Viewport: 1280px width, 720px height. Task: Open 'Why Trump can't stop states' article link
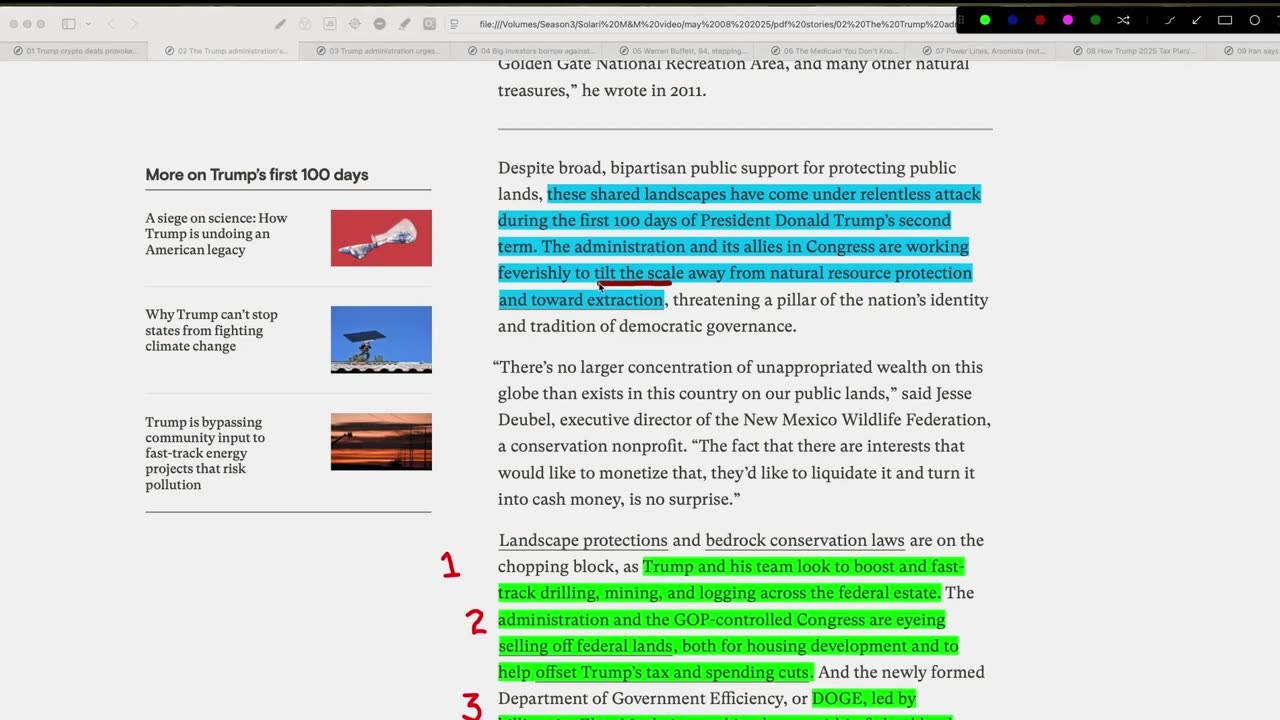point(211,330)
